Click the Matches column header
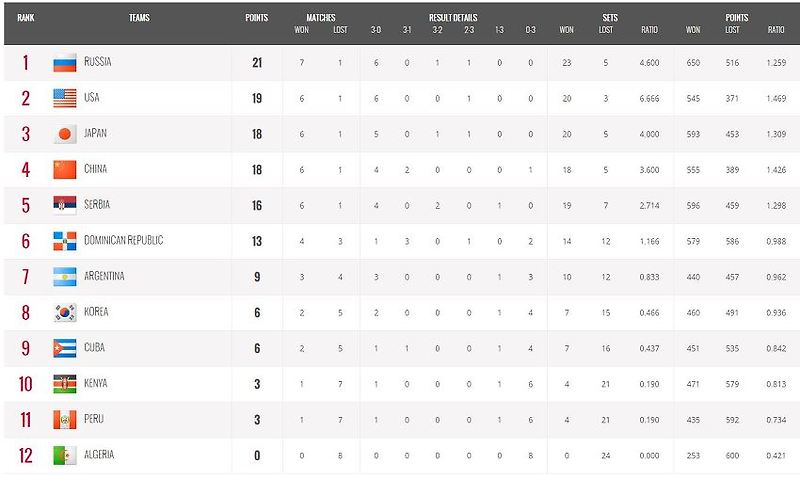Screen dimensions: 800x479 (321, 18)
